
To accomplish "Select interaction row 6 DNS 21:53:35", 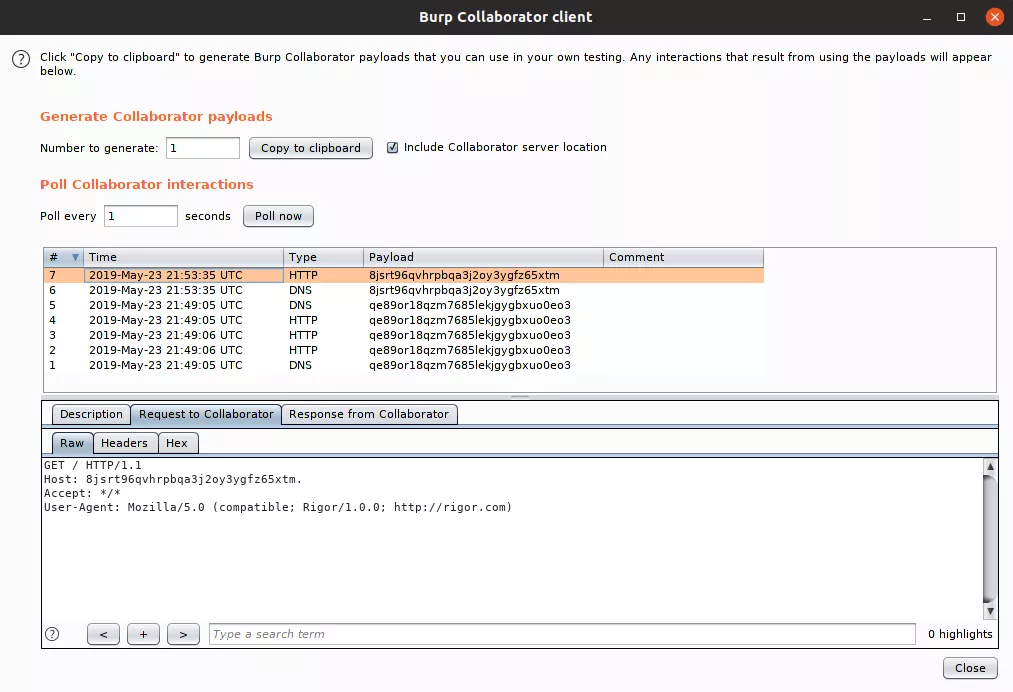I will coord(404,290).
